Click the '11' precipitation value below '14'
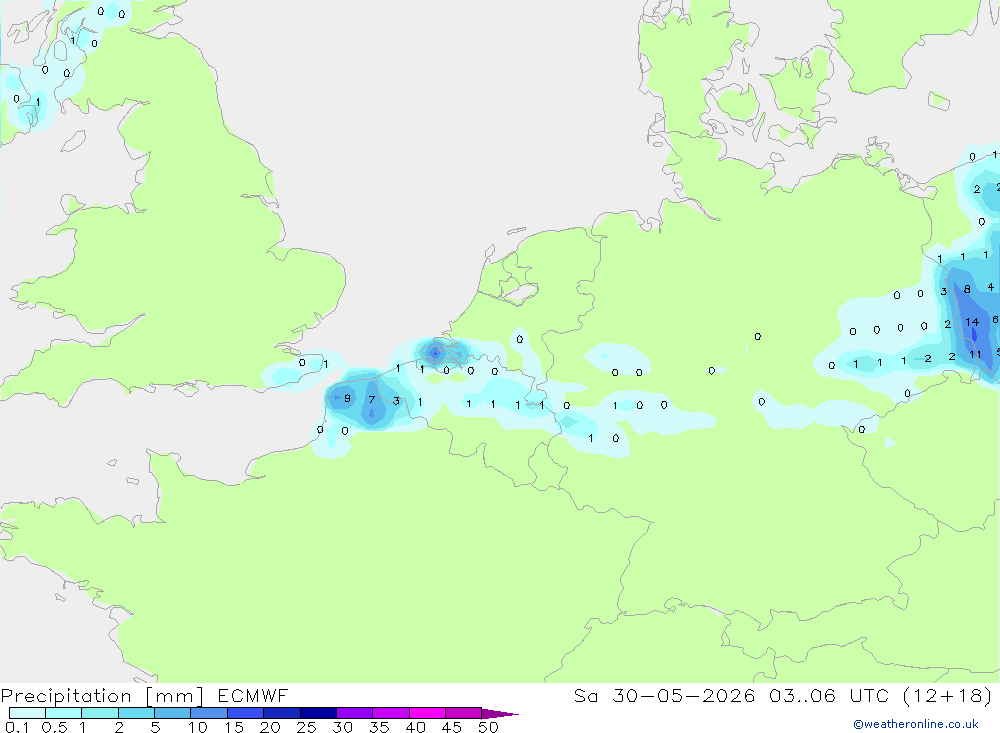This screenshot has width=1000, height=733. tap(975, 355)
